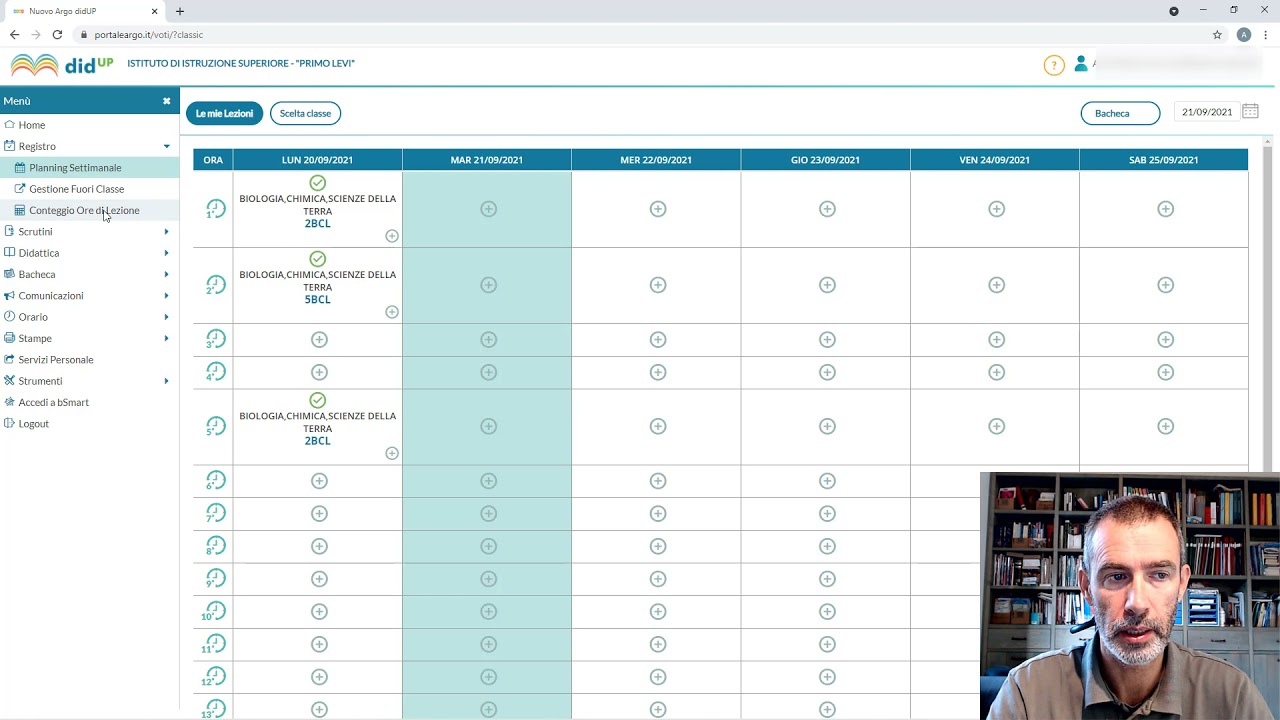The width and height of the screenshot is (1280, 720).
Task: Expand the Scrutini submenu
Action: [x=167, y=232]
